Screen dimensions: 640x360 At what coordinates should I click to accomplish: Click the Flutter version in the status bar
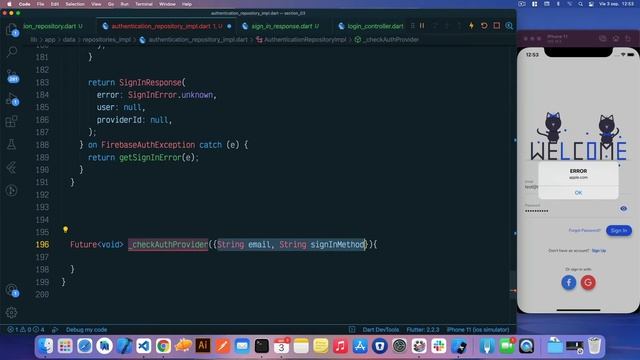(423, 329)
